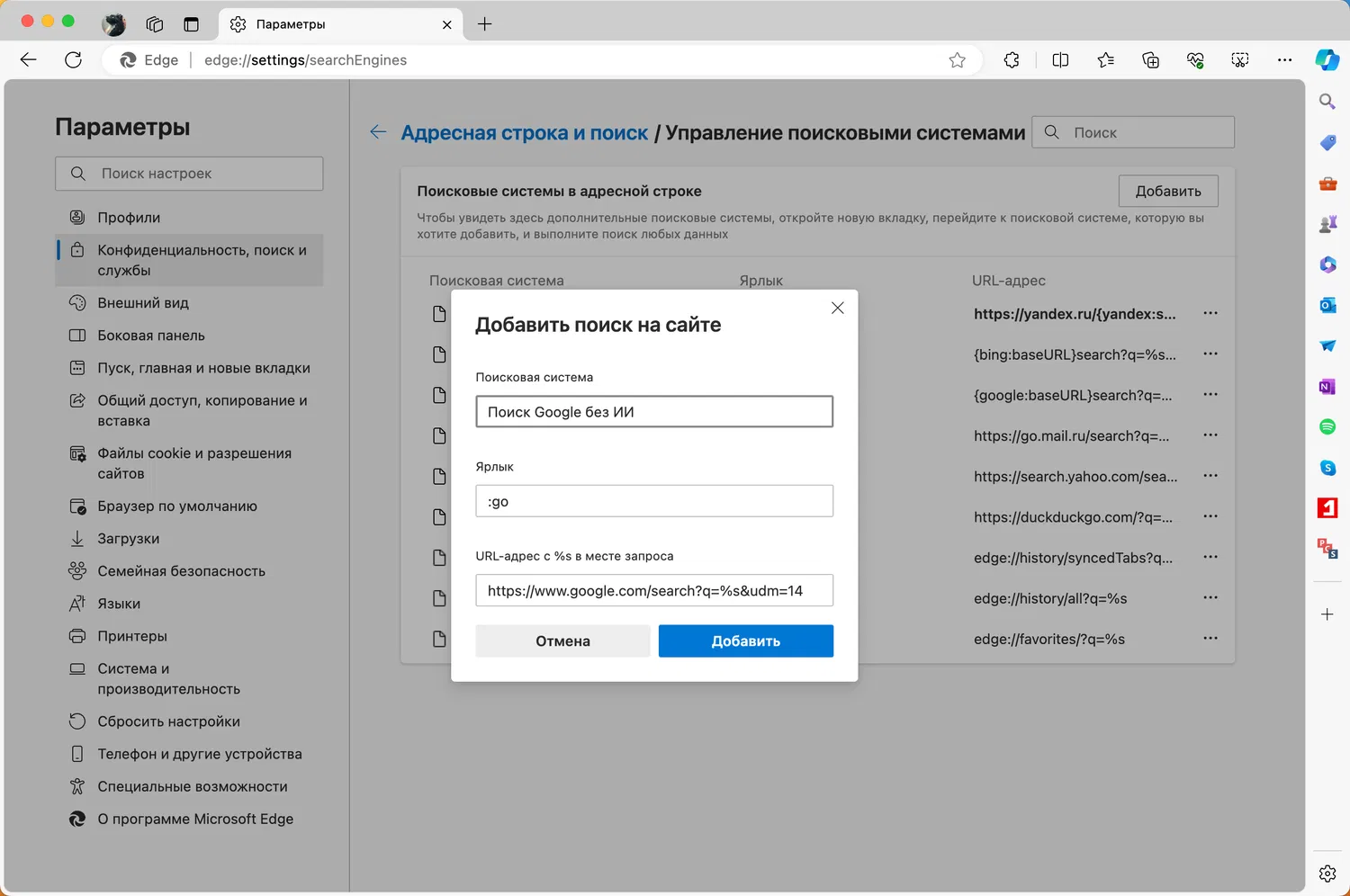The width and height of the screenshot is (1350, 896).
Task: Click blue Добавить button in dialog
Action: click(x=745, y=641)
